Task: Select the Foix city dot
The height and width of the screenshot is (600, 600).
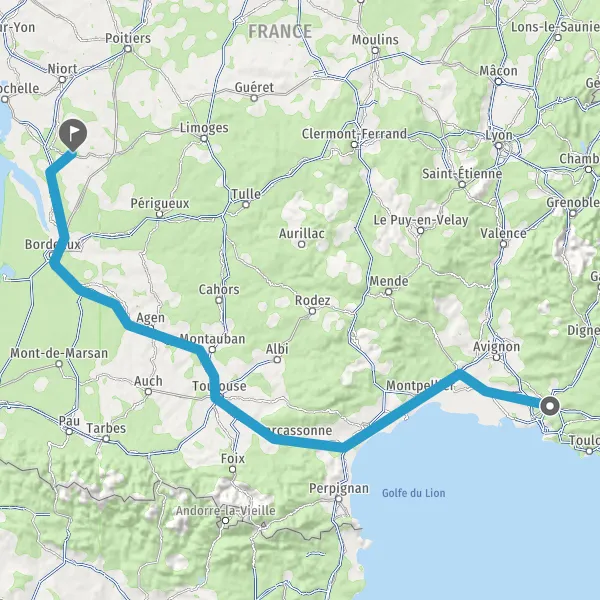Action: (233, 469)
